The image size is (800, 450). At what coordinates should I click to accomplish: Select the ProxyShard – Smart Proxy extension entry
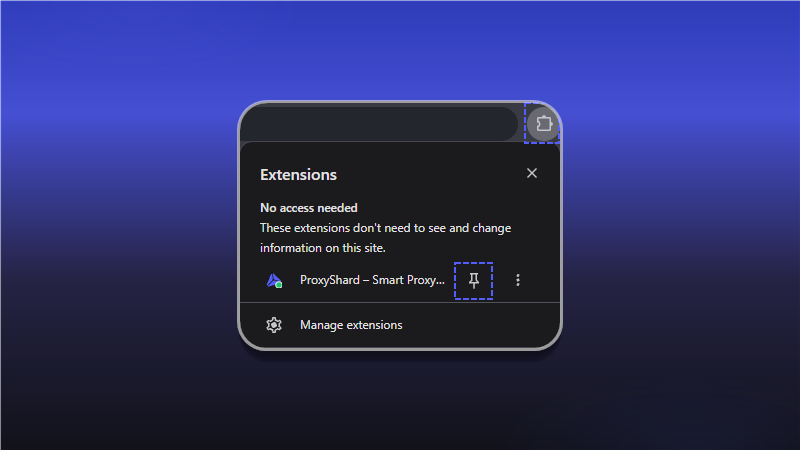(372, 280)
